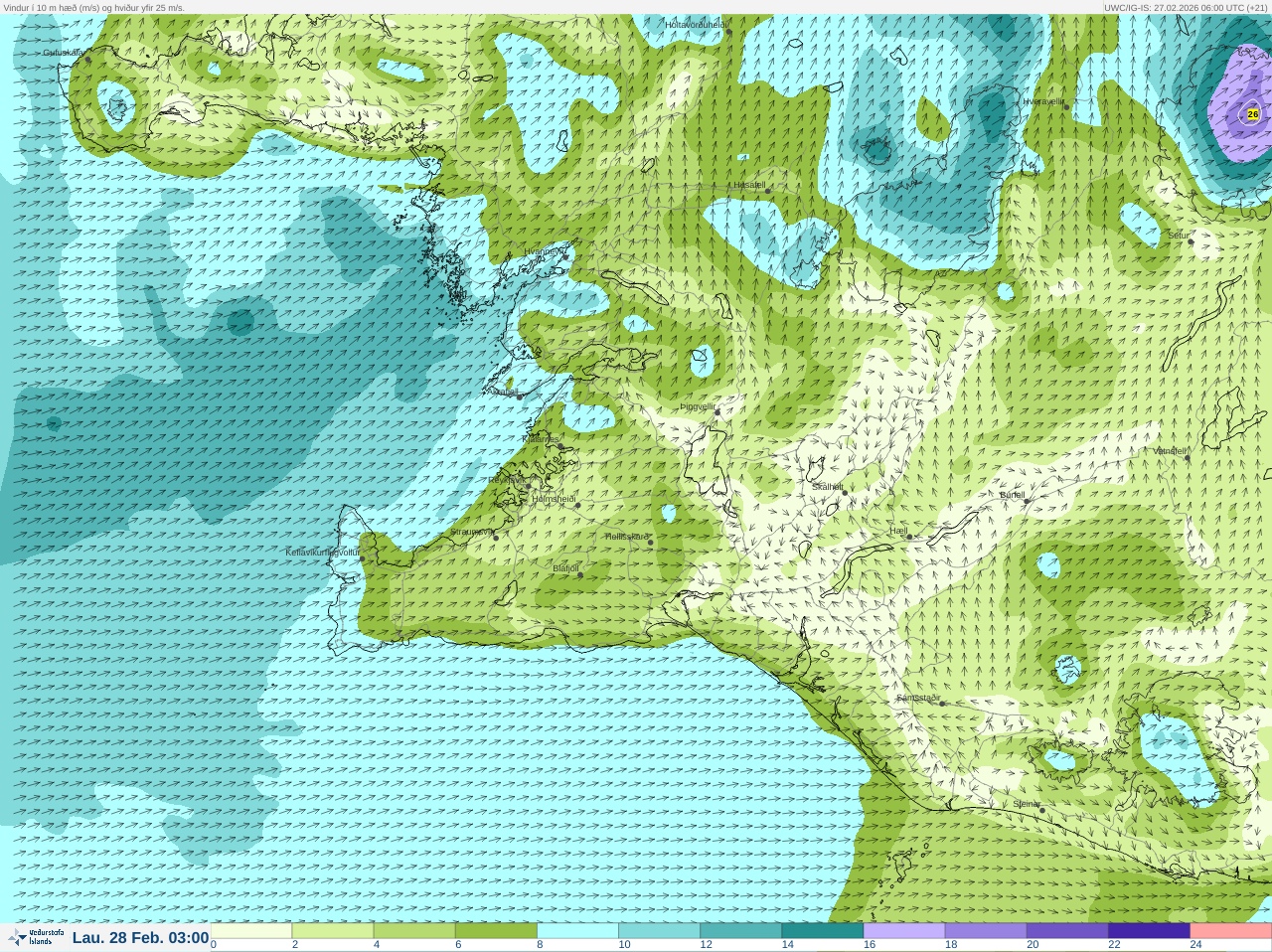Click the UWC/IG-IS model run timestamp
The image size is (1272, 952).
click(x=1185, y=7)
